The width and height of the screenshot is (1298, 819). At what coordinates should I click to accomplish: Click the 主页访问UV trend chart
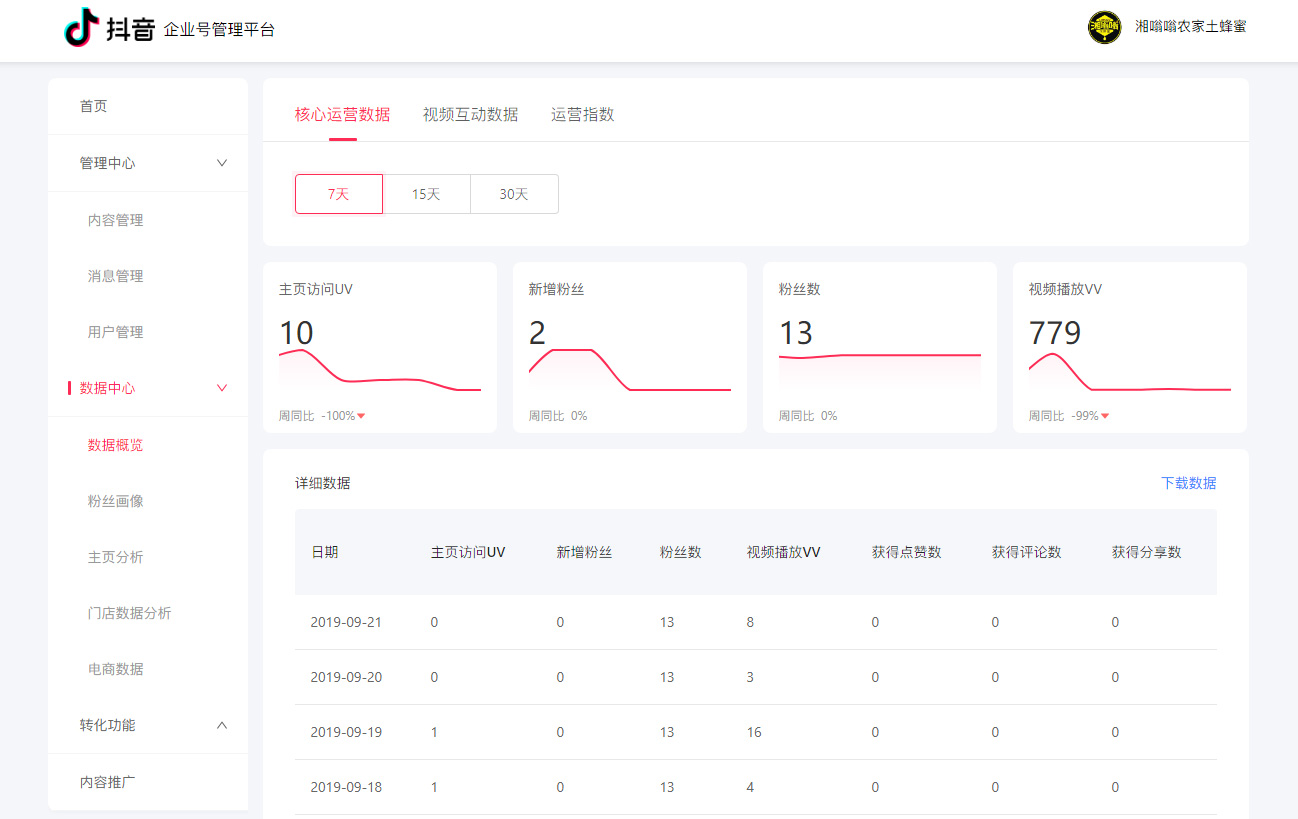click(380, 370)
